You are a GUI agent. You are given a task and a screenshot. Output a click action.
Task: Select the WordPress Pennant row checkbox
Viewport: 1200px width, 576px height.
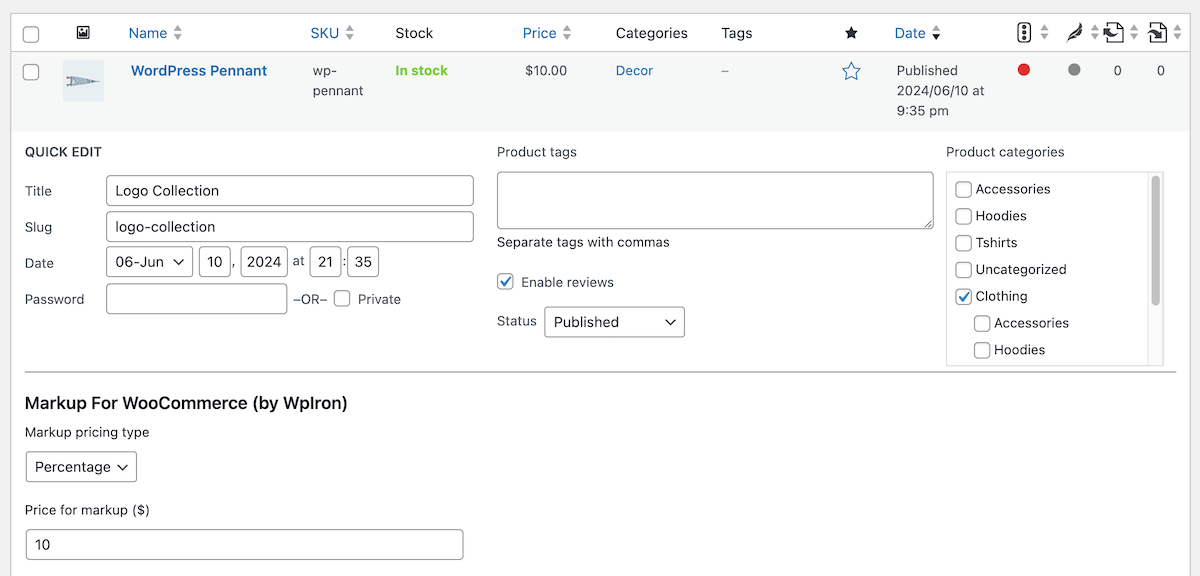click(31, 72)
